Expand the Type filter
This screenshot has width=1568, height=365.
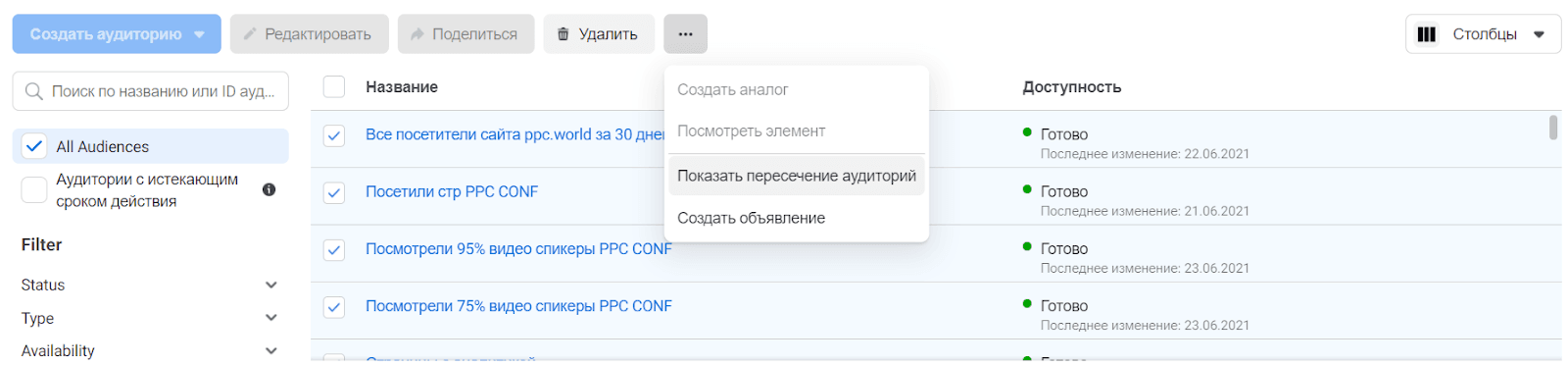(271, 318)
